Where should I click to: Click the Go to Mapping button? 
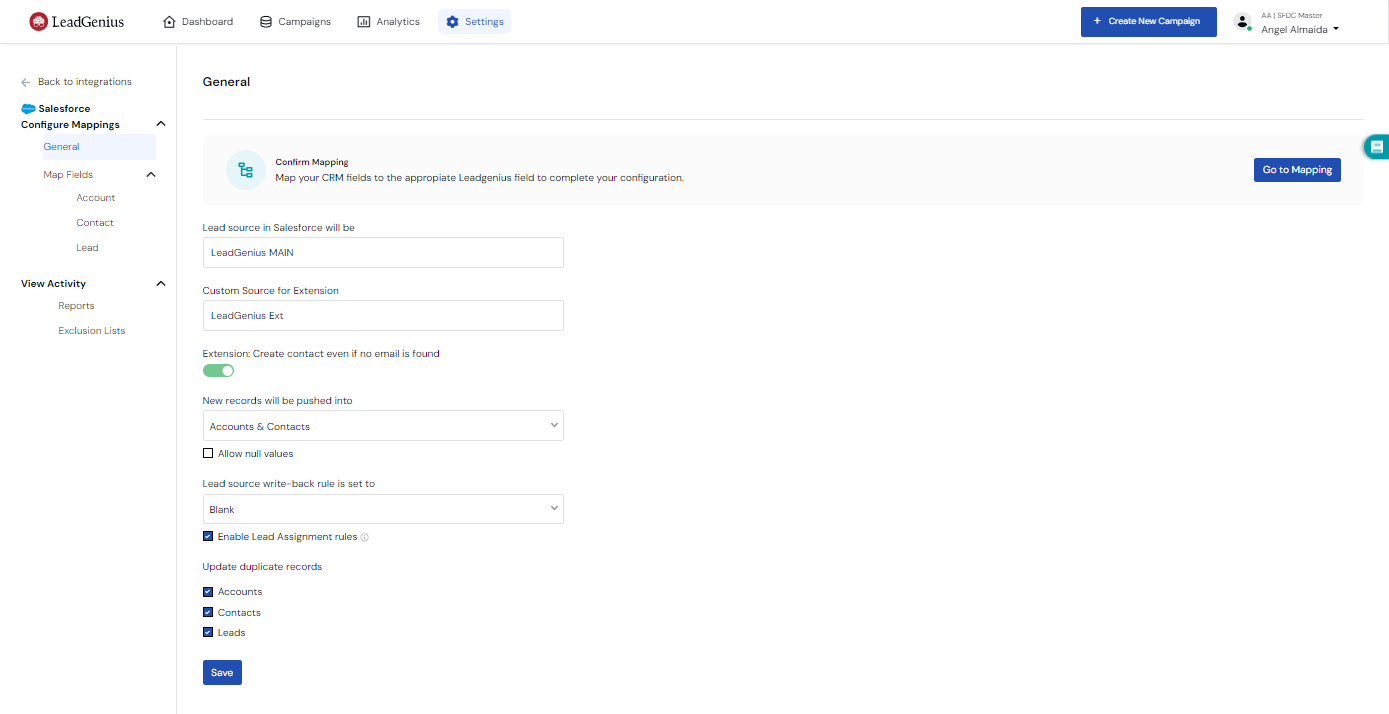point(1296,170)
